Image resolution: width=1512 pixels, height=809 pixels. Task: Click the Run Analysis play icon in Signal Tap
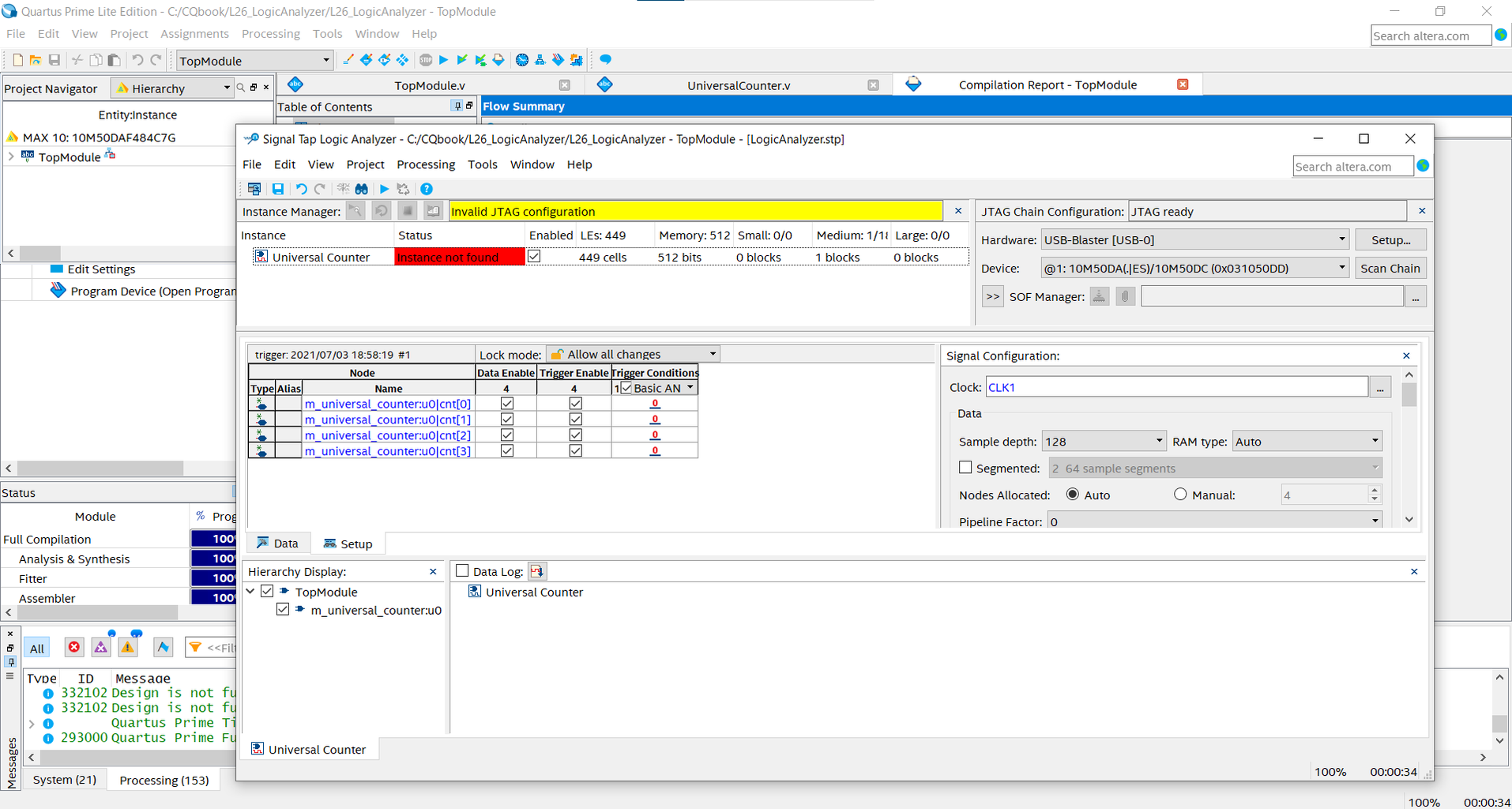(384, 189)
